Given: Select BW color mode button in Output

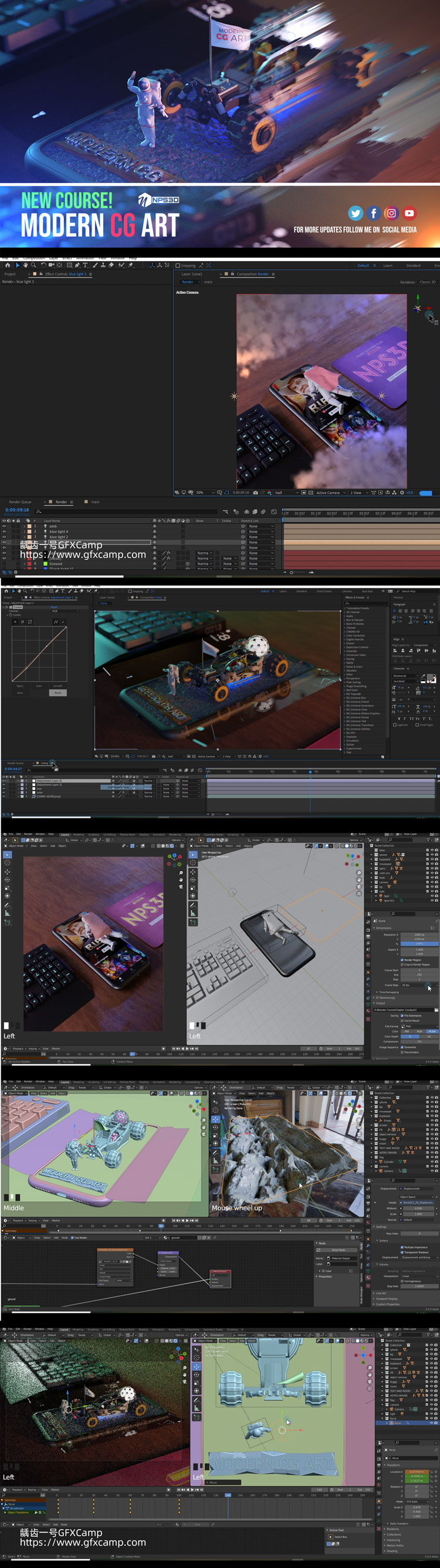Looking at the screenshot, I should (407, 1031).
